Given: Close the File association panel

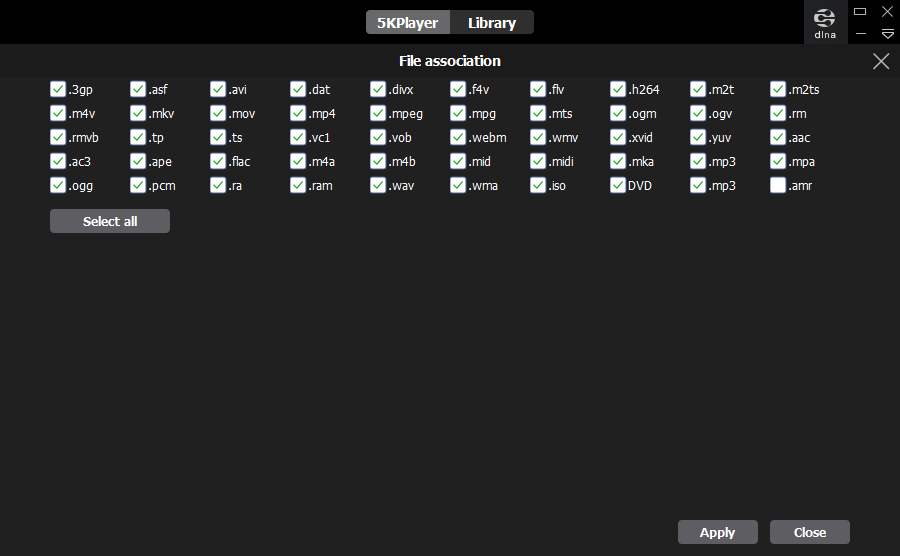Looking at the screenshot, I should pyautogui.click(x=880, y=61).
